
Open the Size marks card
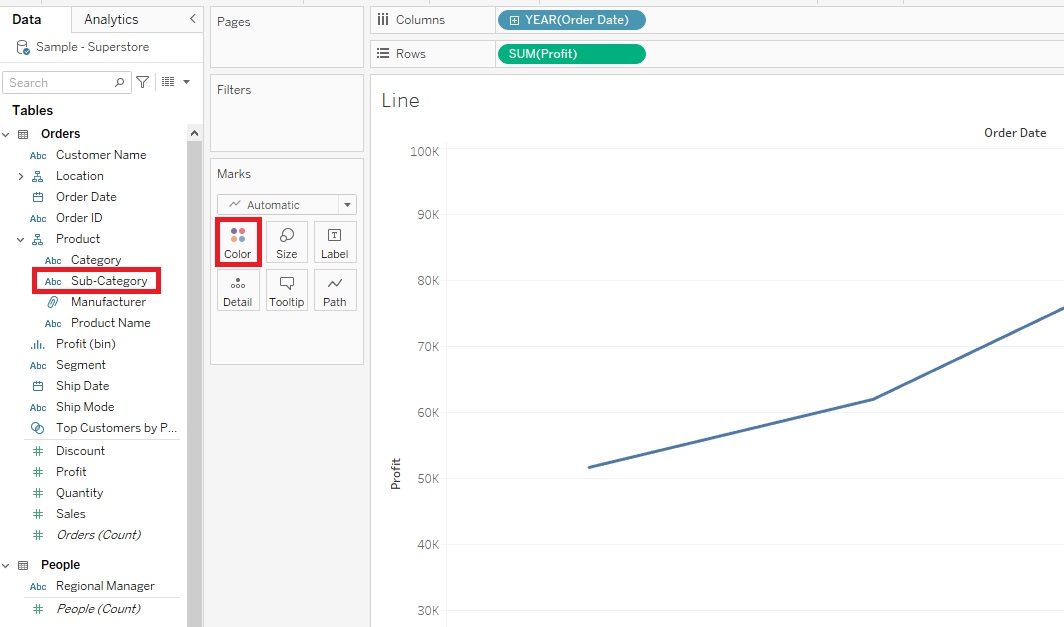286,242
